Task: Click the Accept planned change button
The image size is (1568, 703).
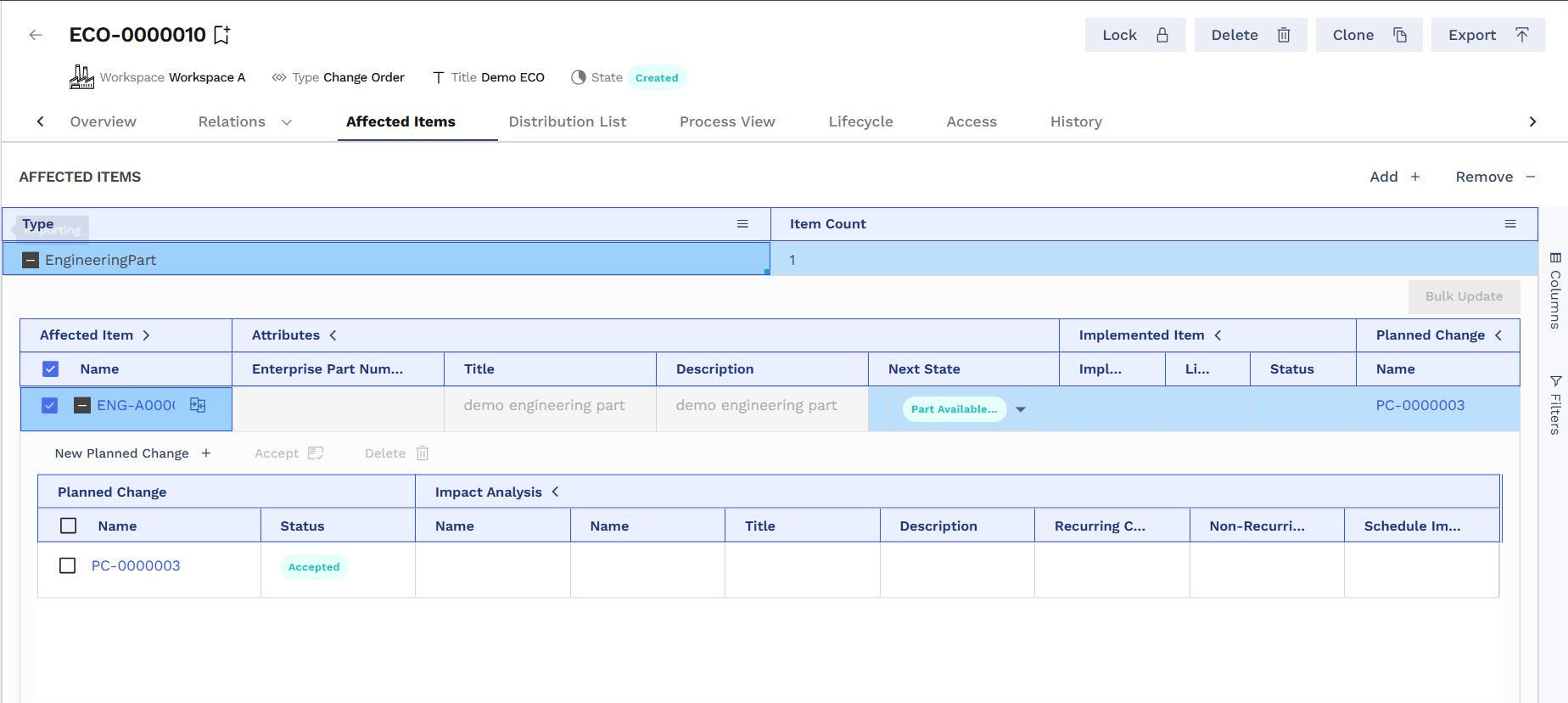Action: point(289,453)
